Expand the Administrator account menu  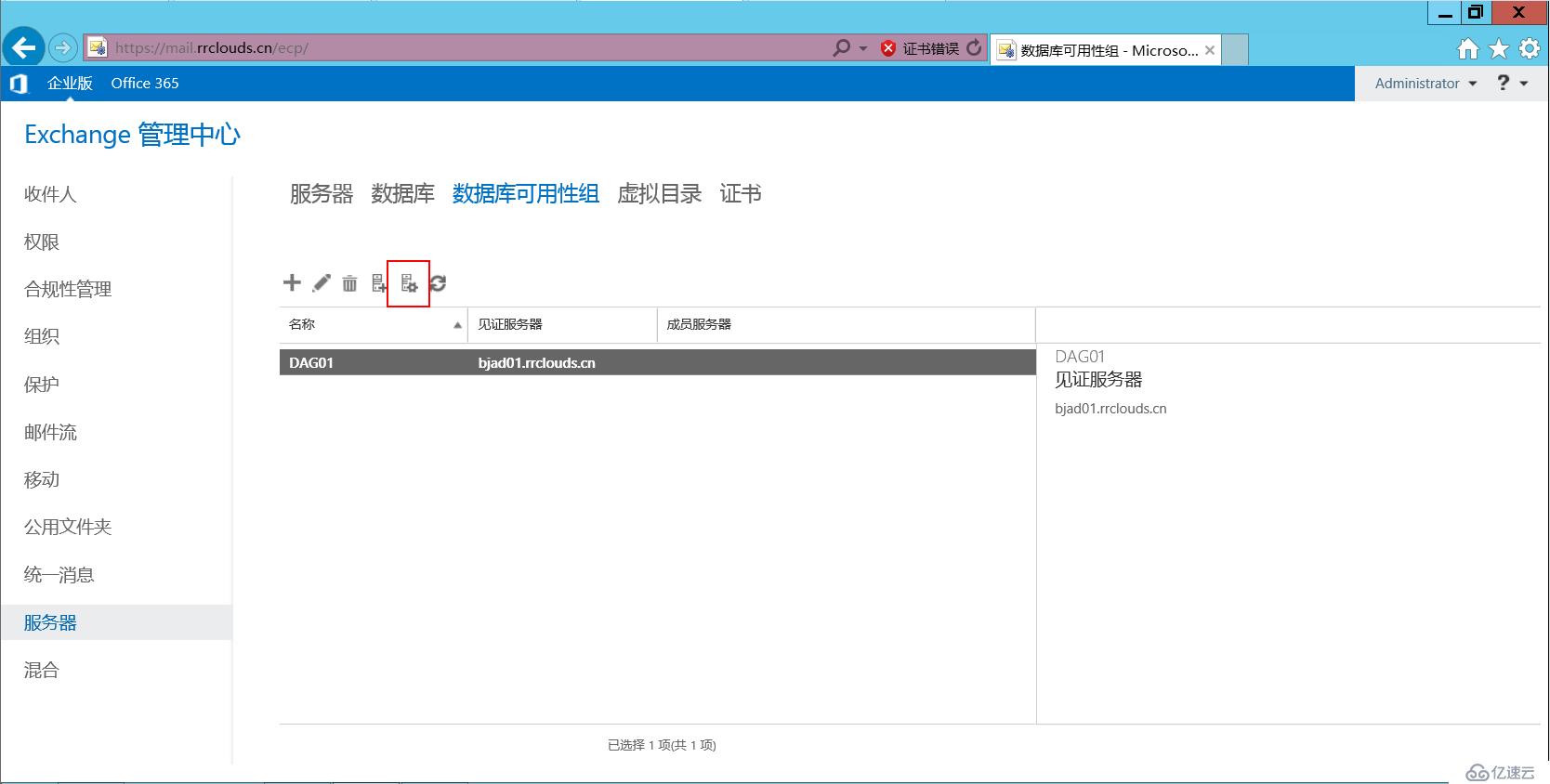tap(1425, 84)
